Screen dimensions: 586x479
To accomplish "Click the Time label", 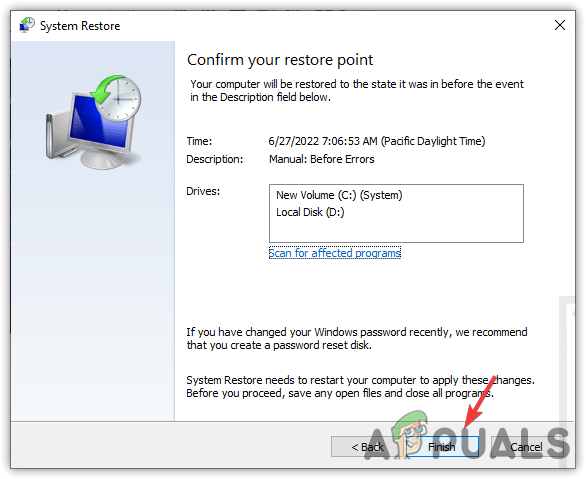I will (x=199, y=141).
